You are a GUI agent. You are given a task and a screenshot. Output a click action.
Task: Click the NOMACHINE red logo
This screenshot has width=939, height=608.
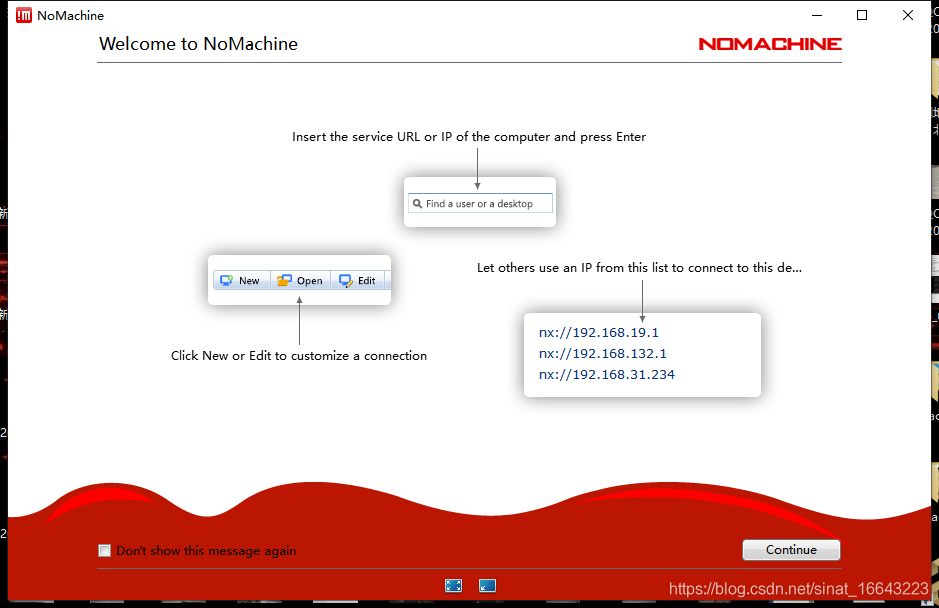(770, 44)
